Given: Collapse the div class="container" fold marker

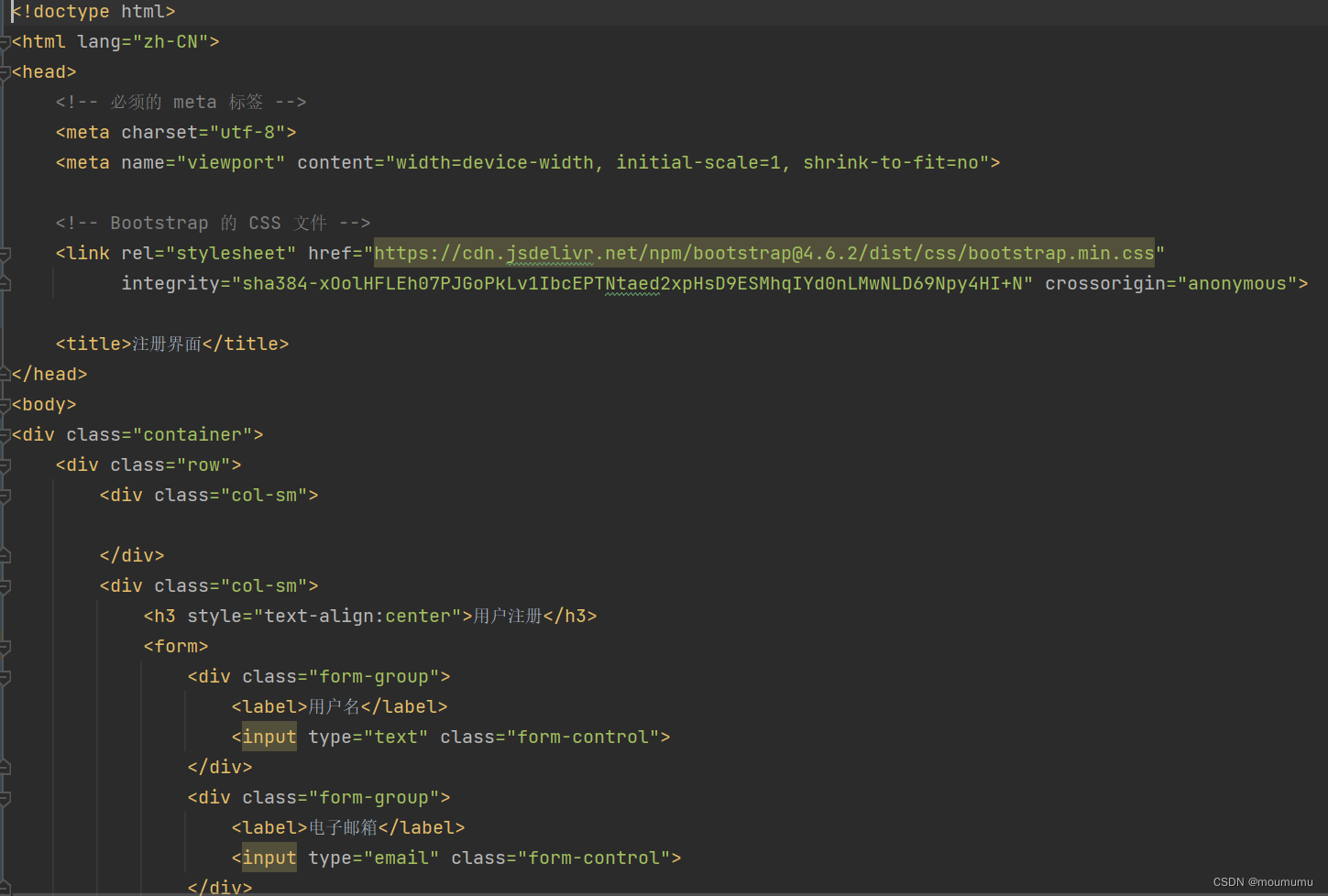Looking at the screenshot, I should coord(5,435).
